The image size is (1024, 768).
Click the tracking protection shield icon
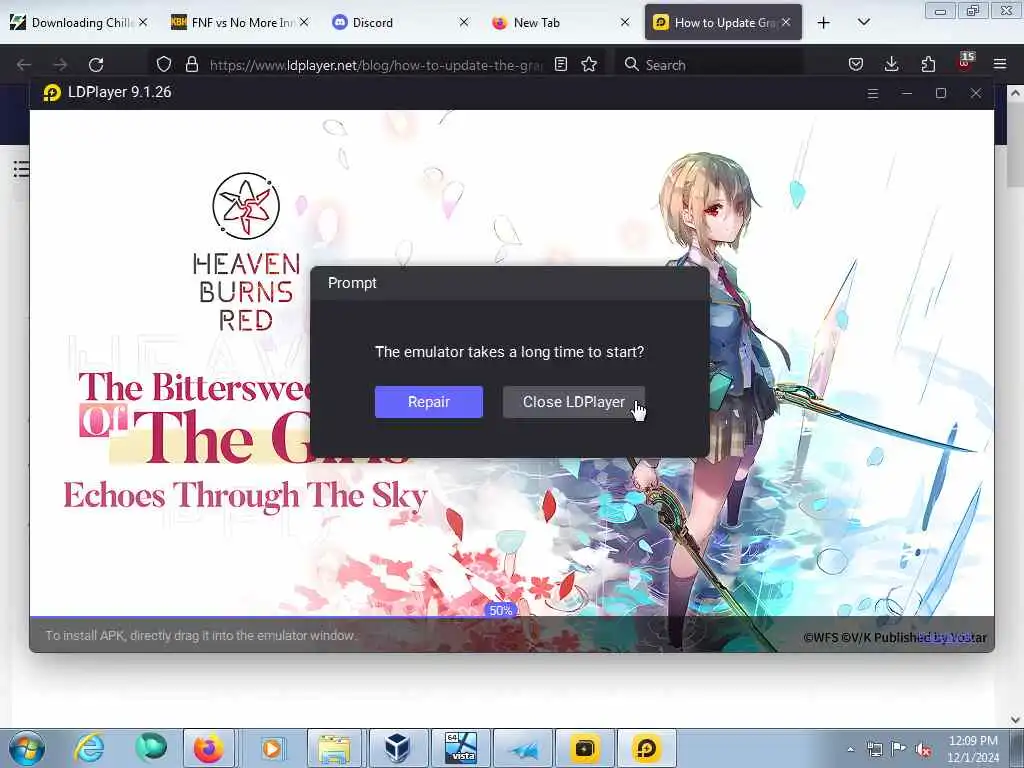pos(163,64)
